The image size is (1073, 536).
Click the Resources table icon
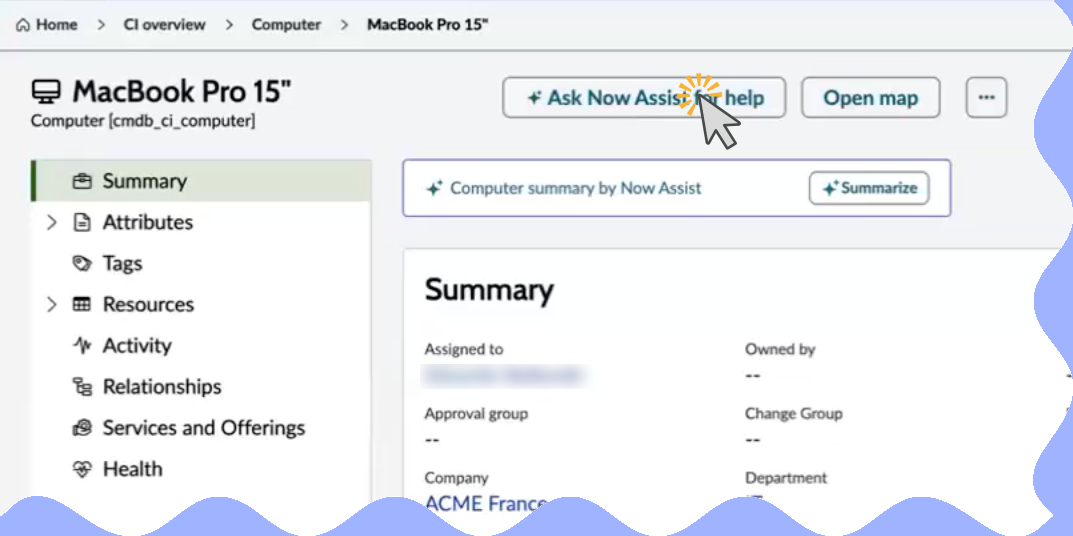click(x=82, y=305)
